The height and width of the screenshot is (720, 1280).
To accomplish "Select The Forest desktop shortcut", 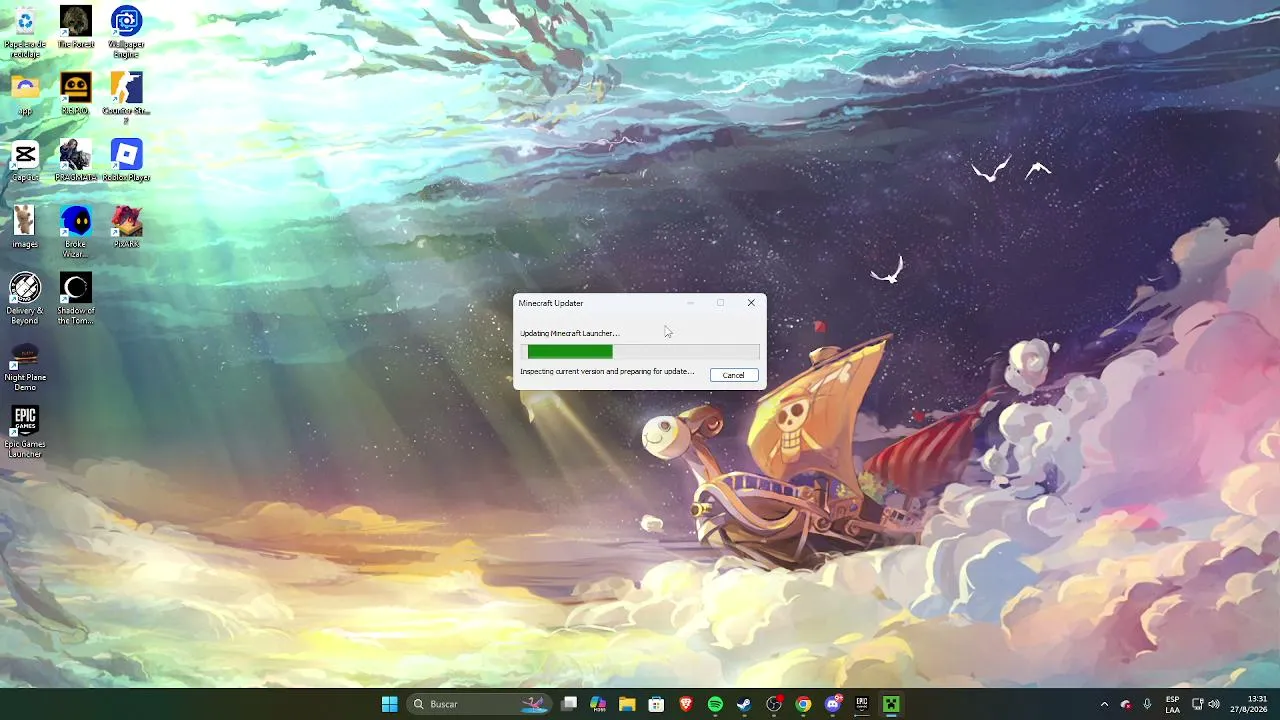I will [76, 27].
